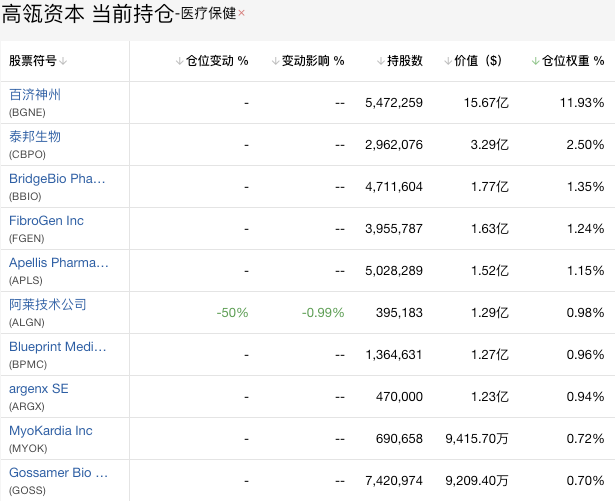Click green sort arrow beside 仓位权重 %
Screen dimensions: 615x501
tap(535, 61)
